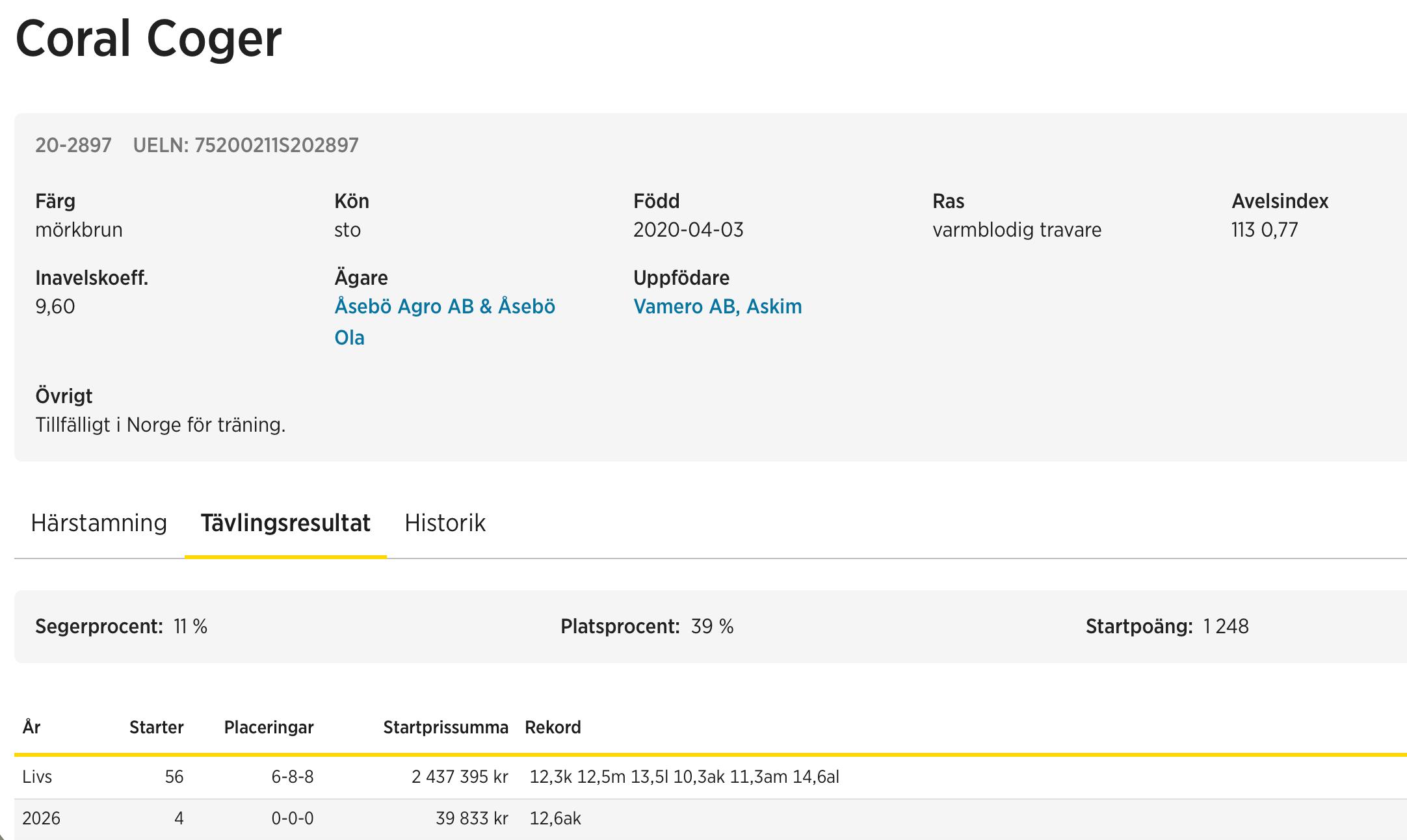Click the Platsprocent 39 % value
Screen dimensions: 1407x840
712,626
